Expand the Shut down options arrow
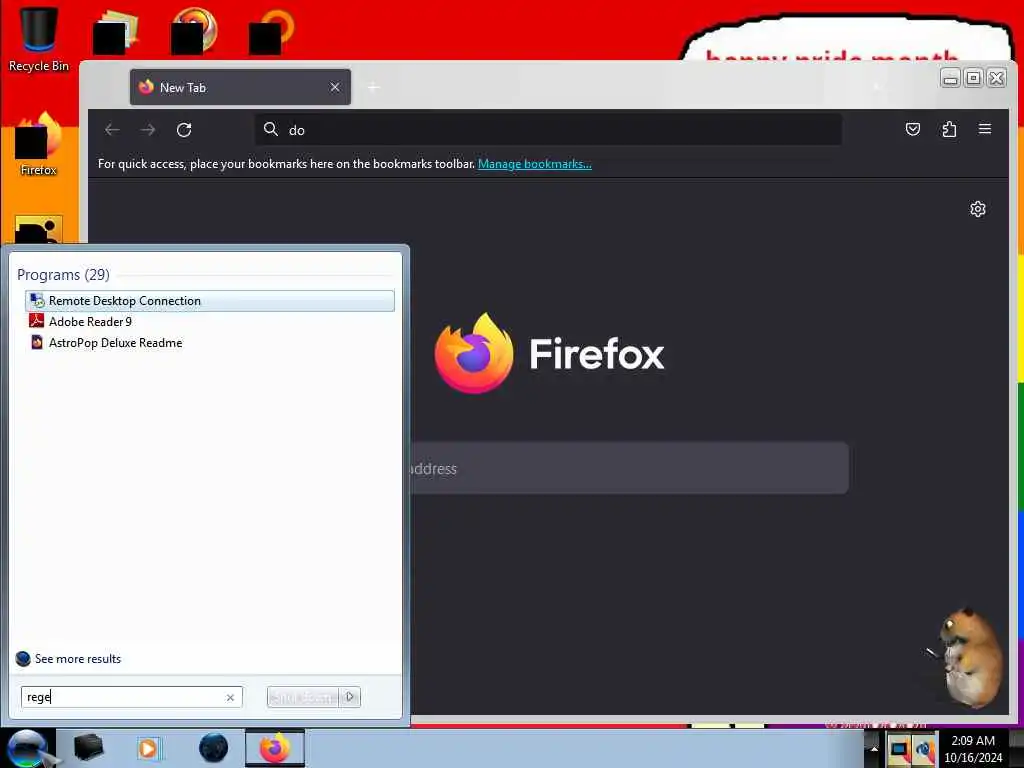1024x768 pixels. [x=350, y=697]
